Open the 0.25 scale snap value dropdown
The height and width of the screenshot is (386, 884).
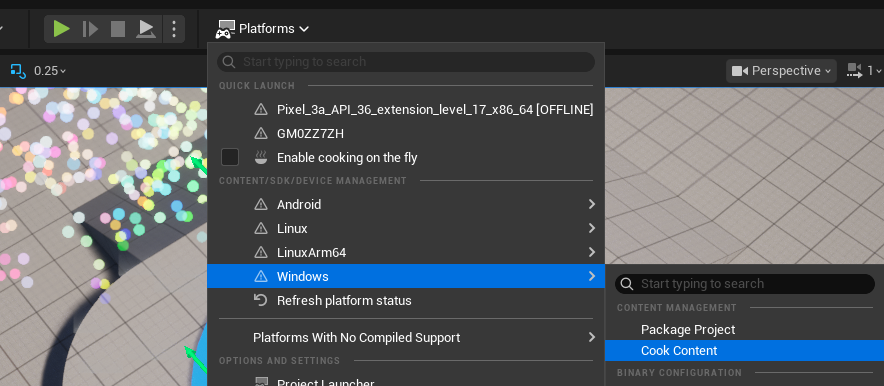click(50, 71)
